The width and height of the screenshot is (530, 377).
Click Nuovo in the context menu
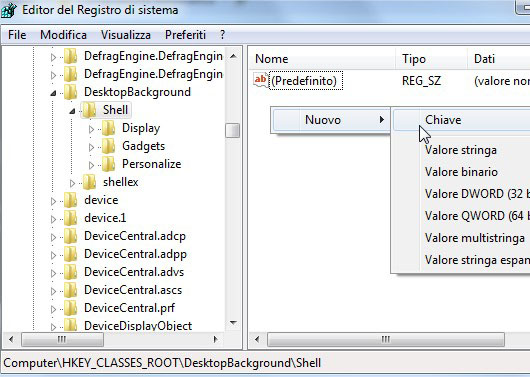click(x=331, y=120)
